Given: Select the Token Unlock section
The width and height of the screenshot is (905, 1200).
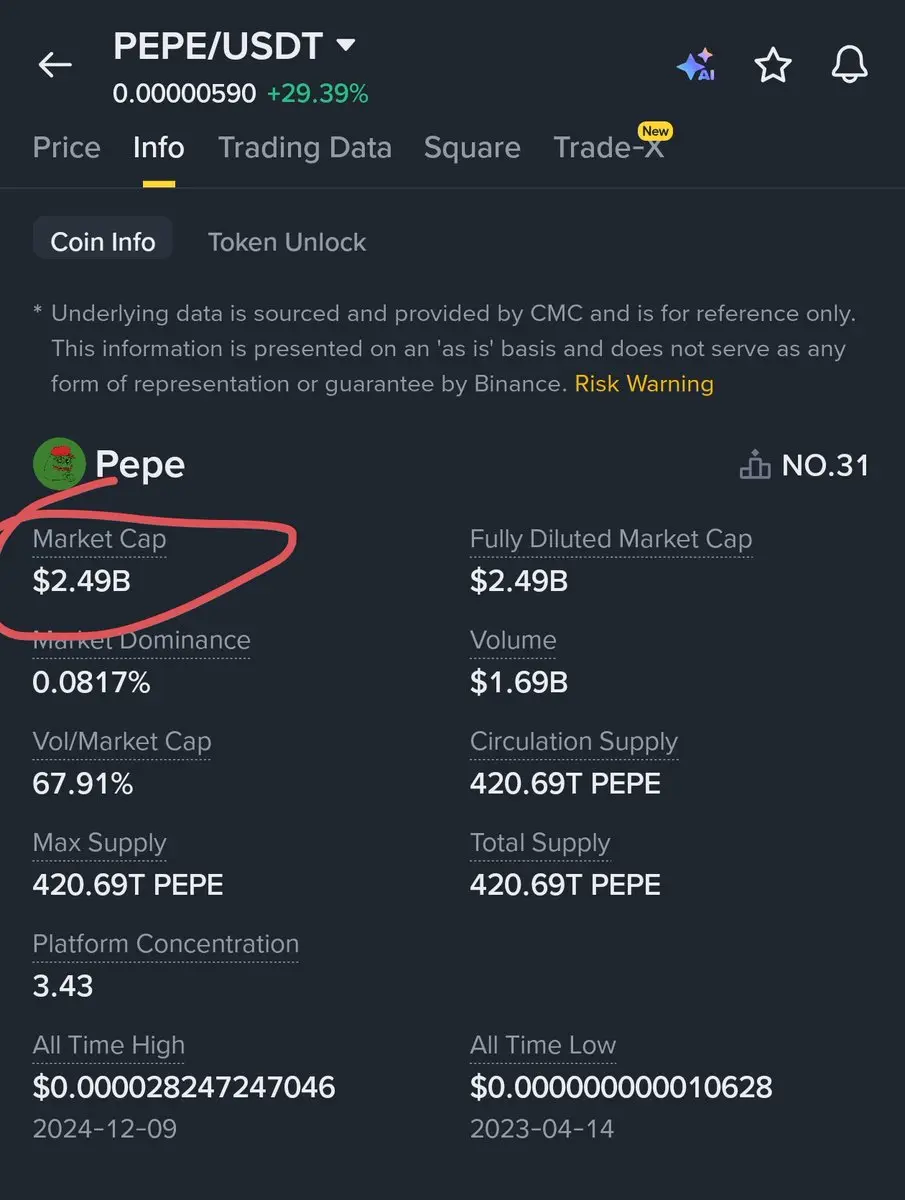Looking at the screenshot, I should coord(287,242).
